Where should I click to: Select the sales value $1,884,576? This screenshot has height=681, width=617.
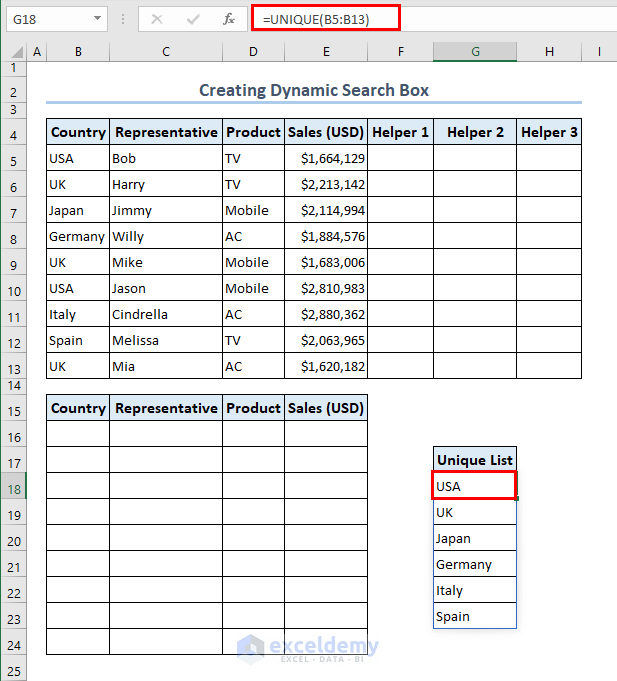[326, 236]
